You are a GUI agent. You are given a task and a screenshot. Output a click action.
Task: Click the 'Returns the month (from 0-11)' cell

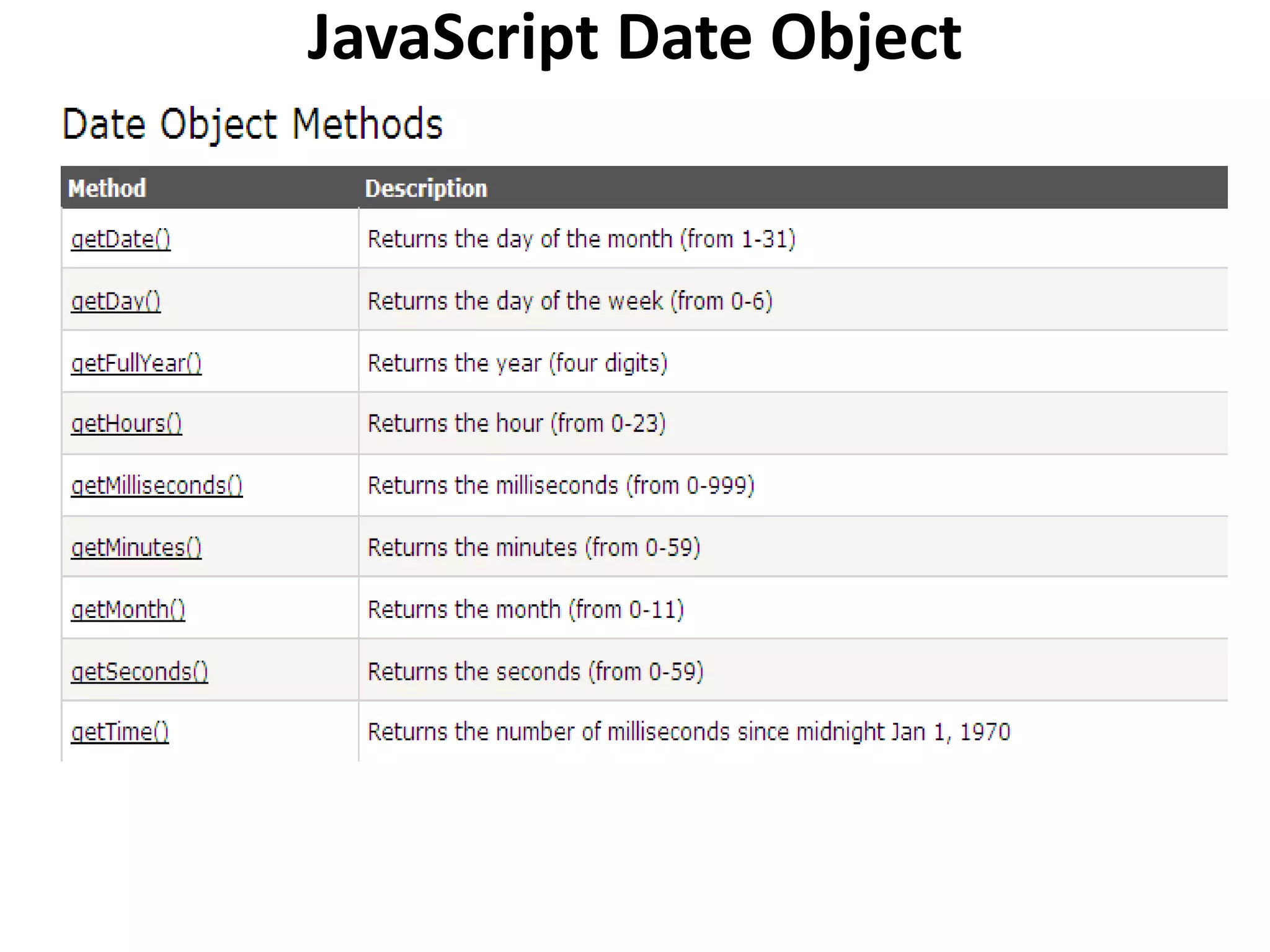tap(525, 610)
